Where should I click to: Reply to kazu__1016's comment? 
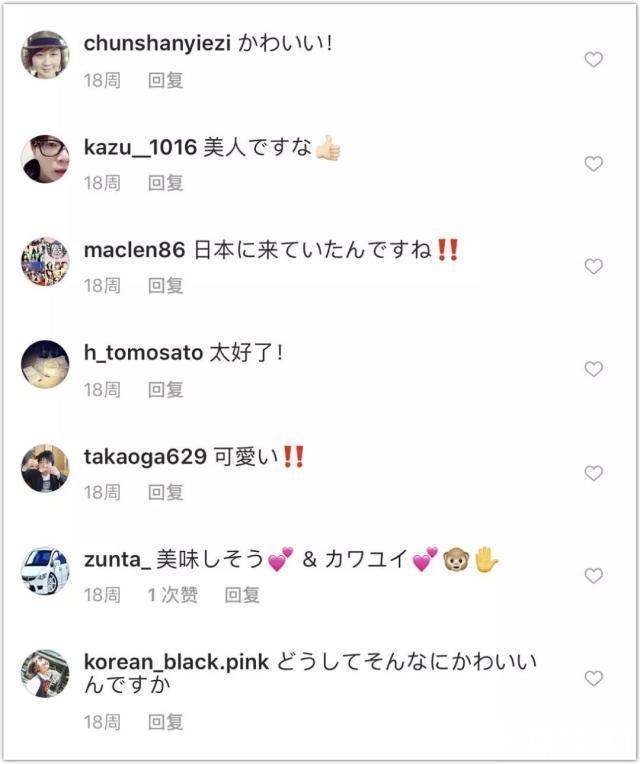coord(165,183)
